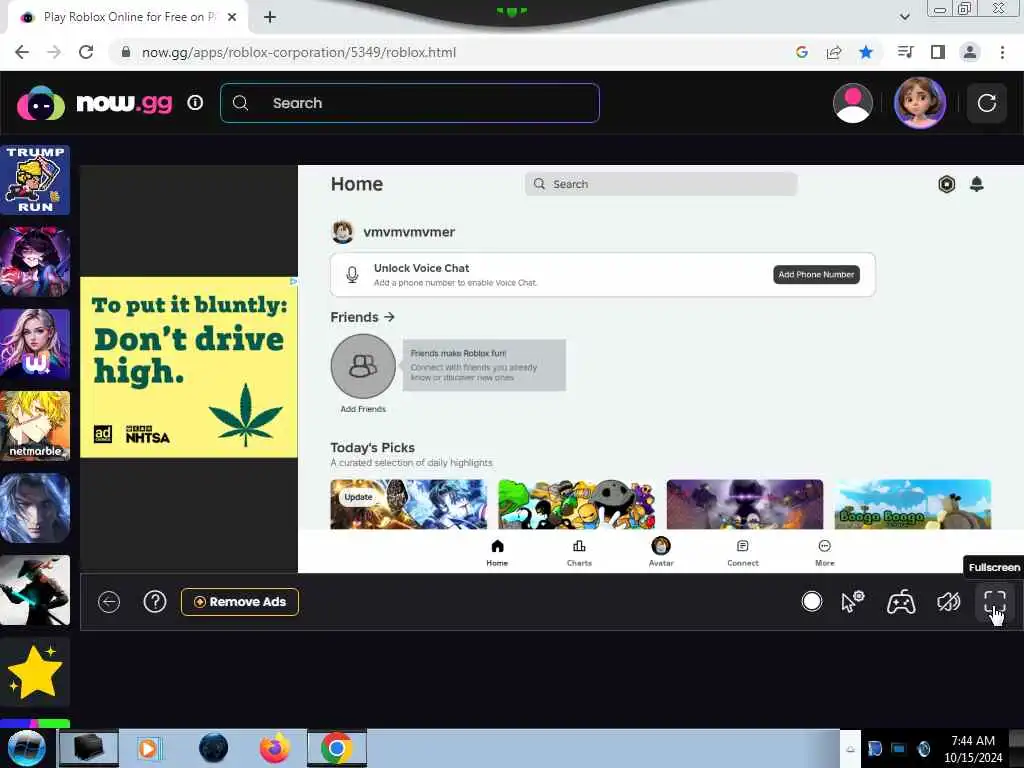Open the shadow ninja game thumbnail
Screen dimensions: 1024x768
(35, 590)
